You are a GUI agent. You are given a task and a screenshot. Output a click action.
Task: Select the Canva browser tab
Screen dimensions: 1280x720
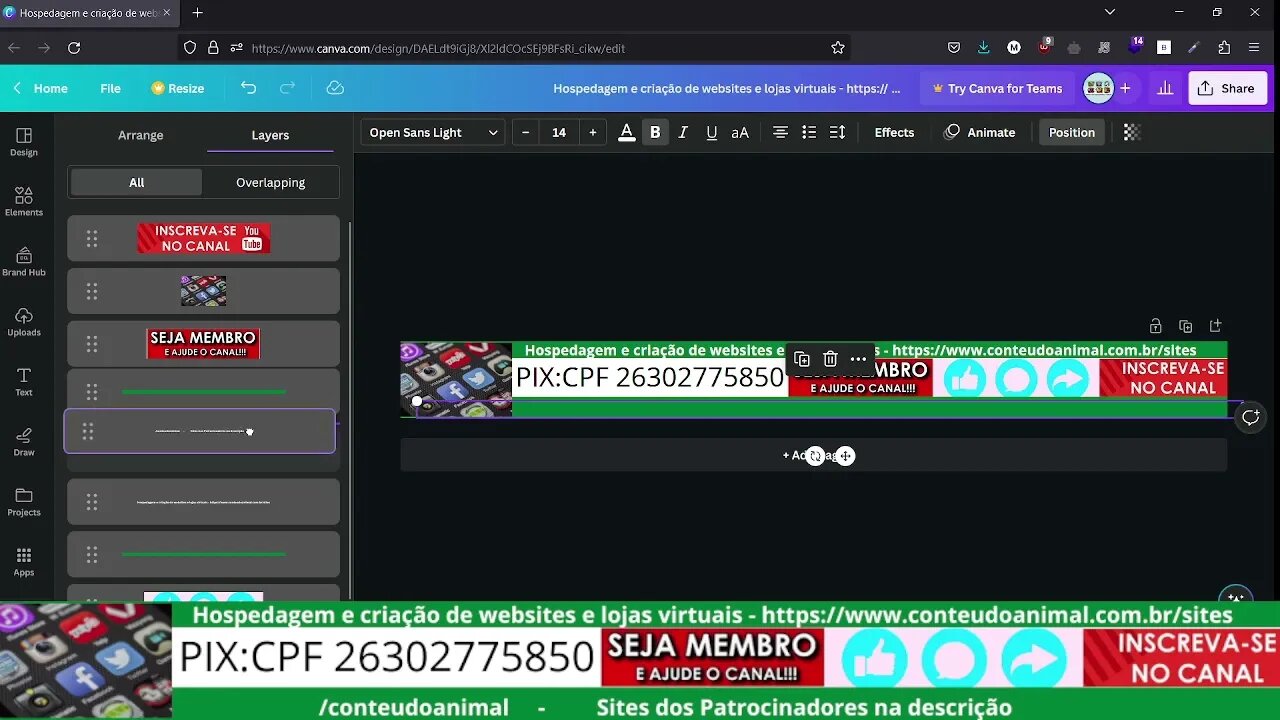pos(88,13)
